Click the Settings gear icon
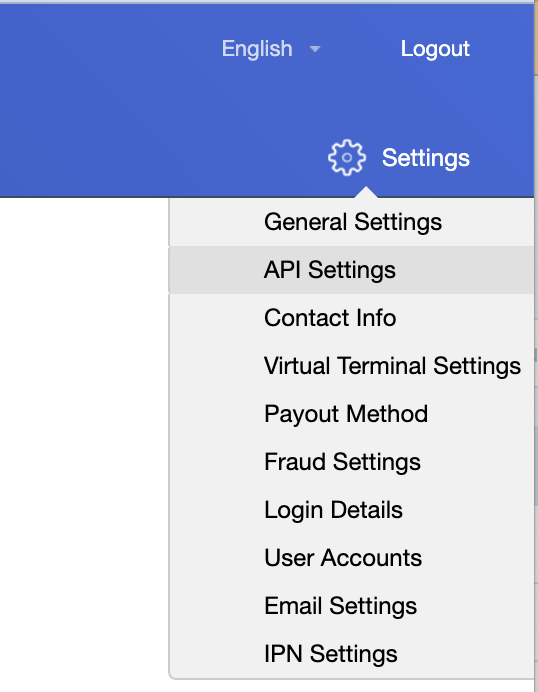The width and height of the screenshot is (538, 692). (x=346, y=158)
